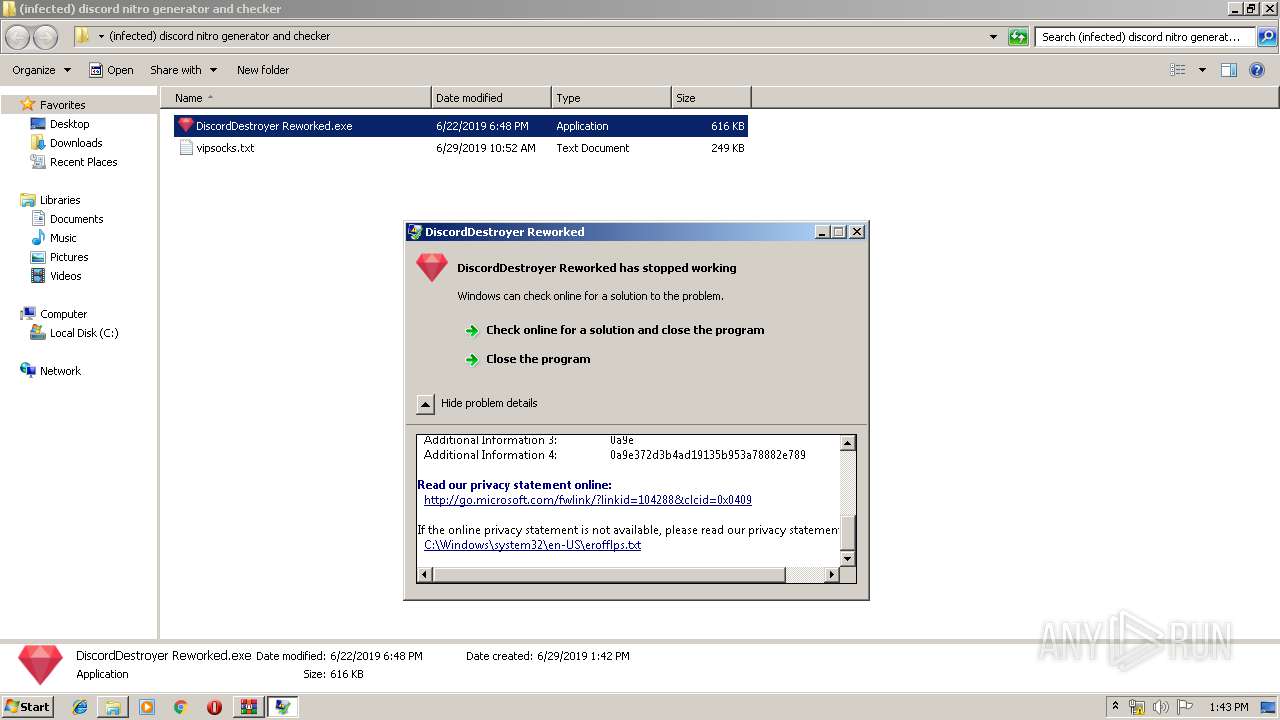Viewport: 1280px width, 720px height.
Task: Open the Explorer help icon
Action: tap(1259, 70)
